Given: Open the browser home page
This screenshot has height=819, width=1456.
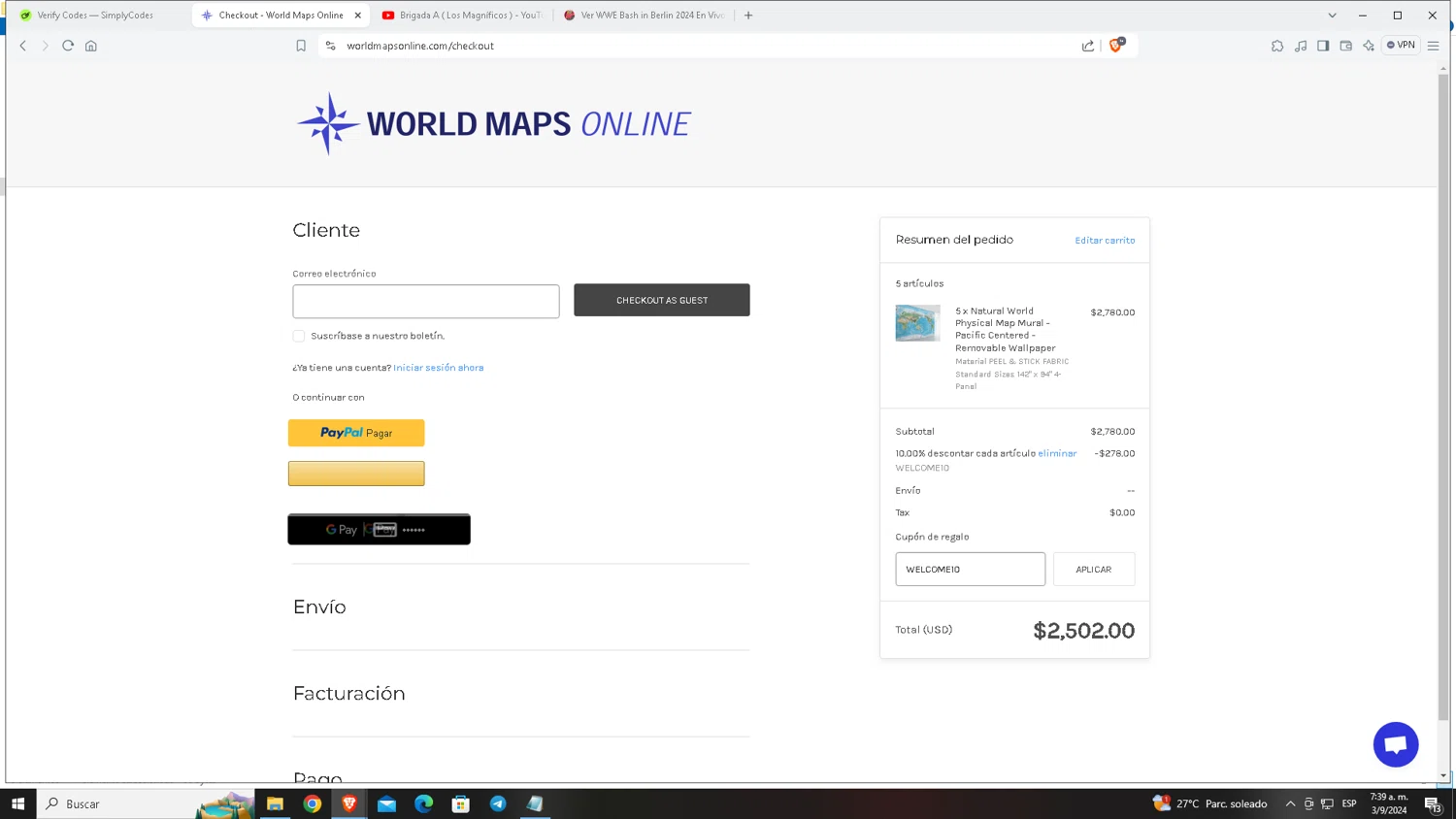Looking at the screenshot, I should [91, 46].
